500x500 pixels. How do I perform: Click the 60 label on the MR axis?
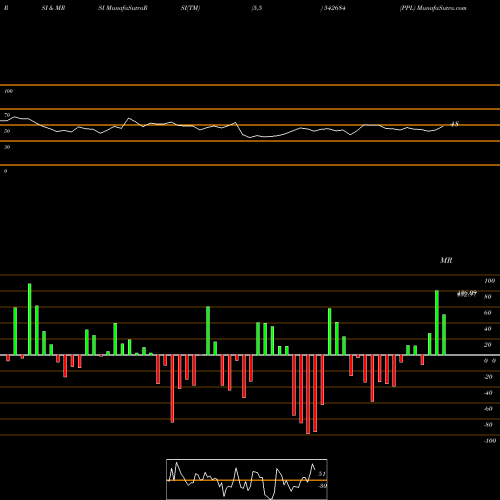pos(488,313)
